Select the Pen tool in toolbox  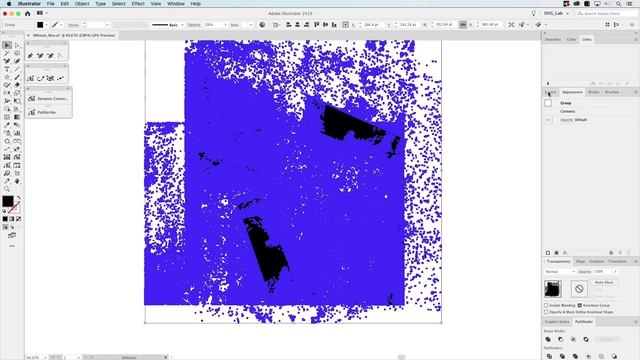7,61
